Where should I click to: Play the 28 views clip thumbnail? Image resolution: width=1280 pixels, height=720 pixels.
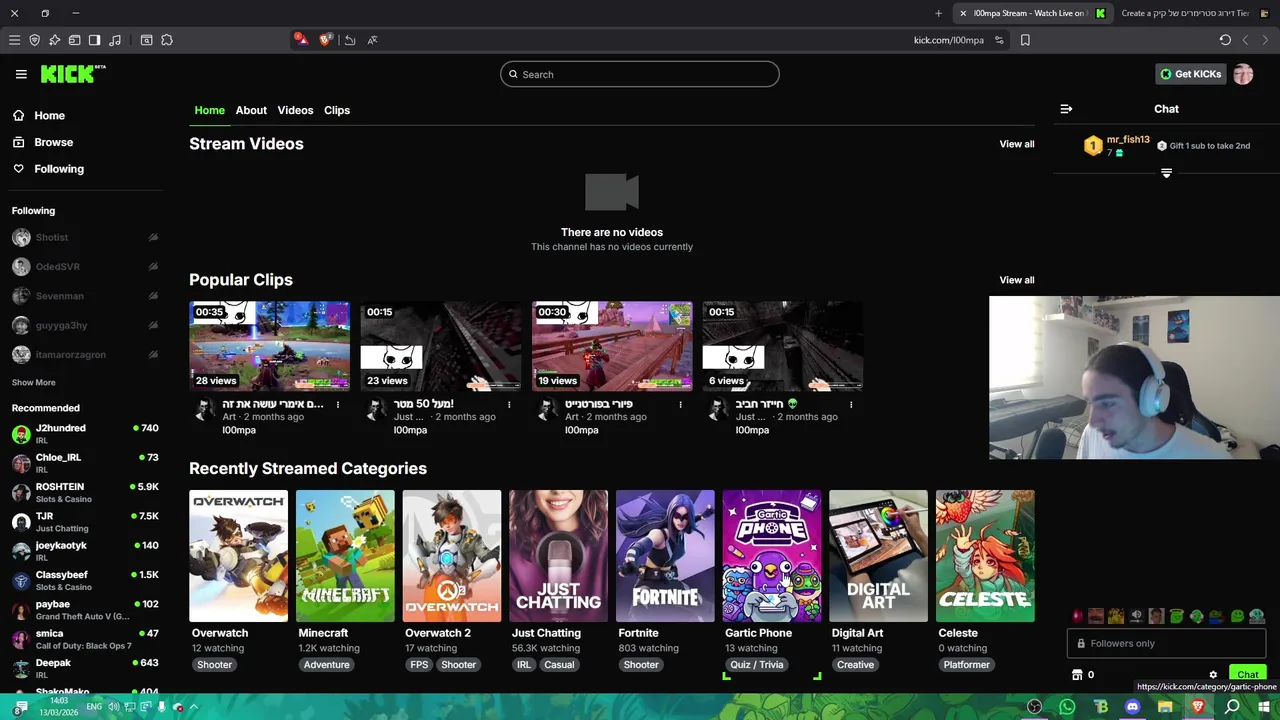[269, 346]
